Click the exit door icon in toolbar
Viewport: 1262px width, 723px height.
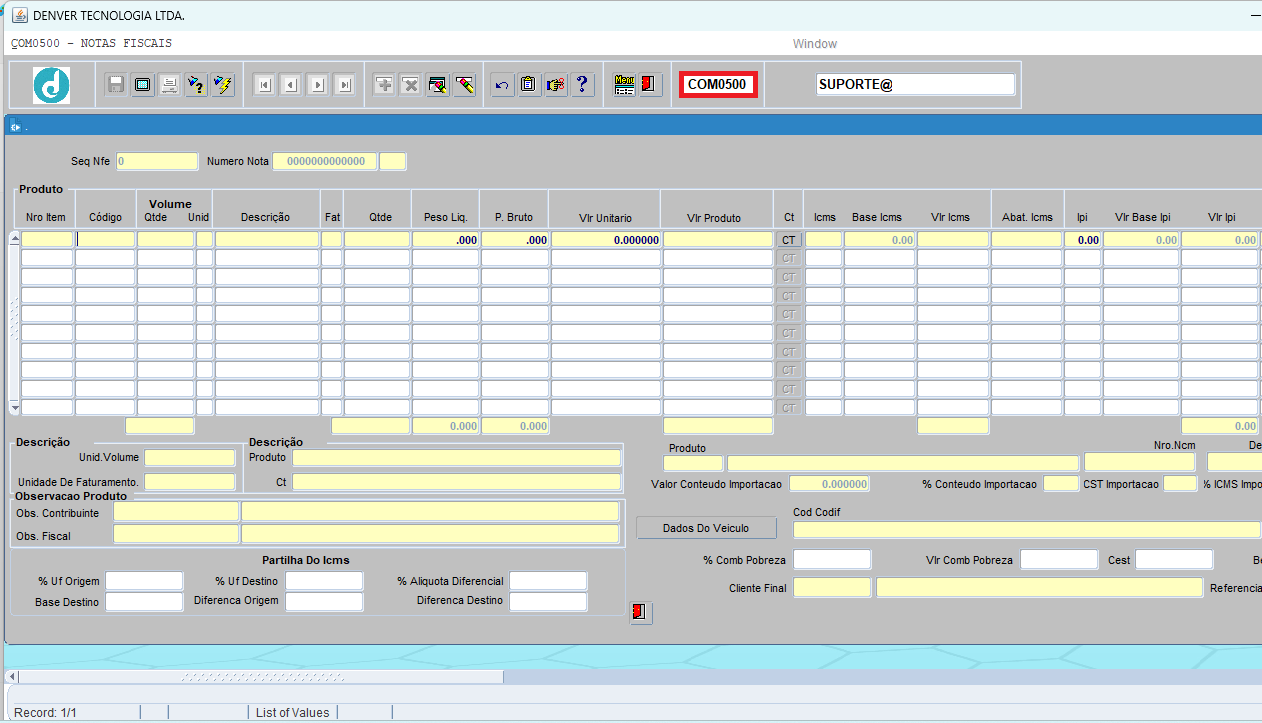coord(650,85)
